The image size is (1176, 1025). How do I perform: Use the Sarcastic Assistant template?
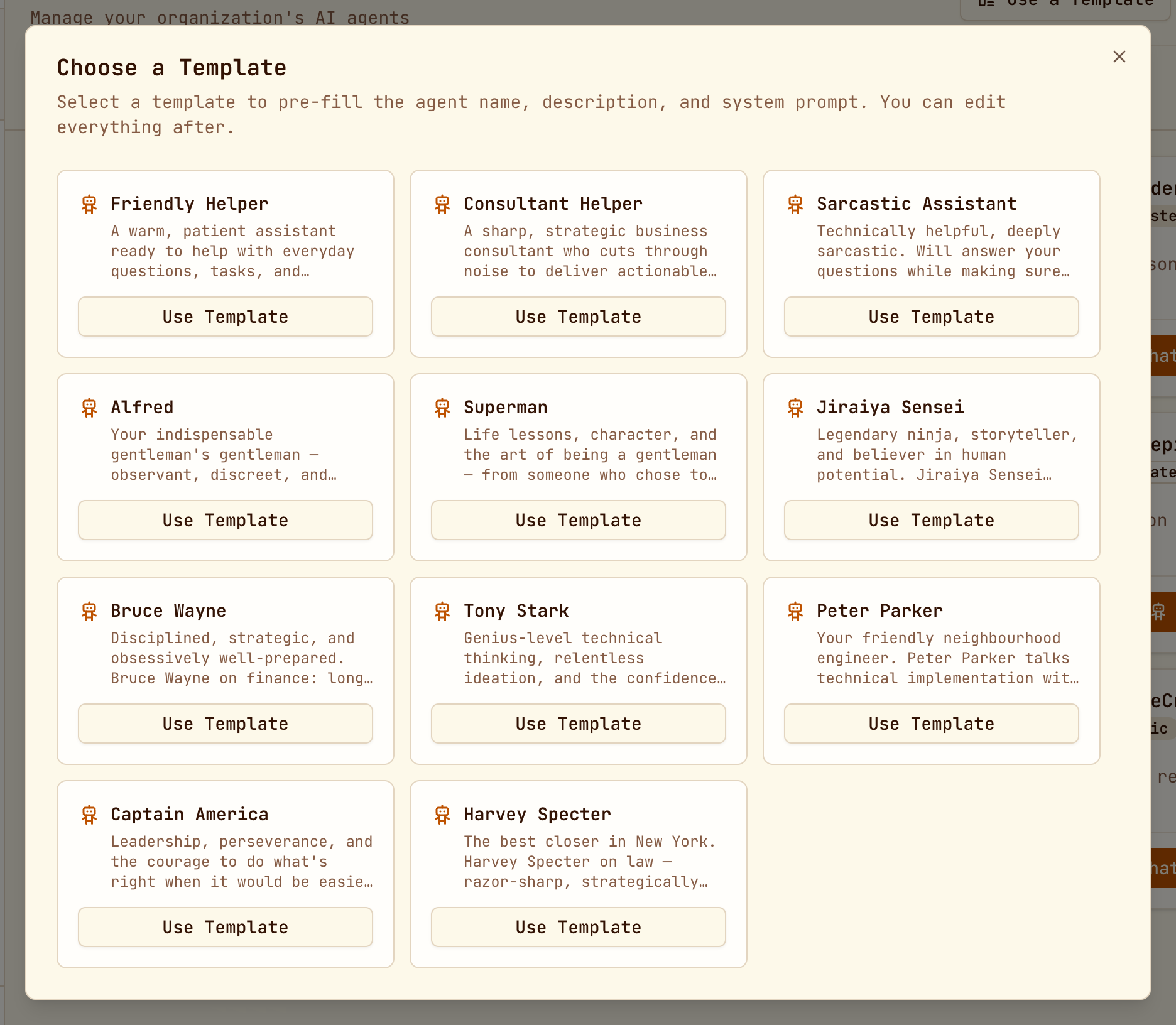pyautogui.click(x=932, y=317)
